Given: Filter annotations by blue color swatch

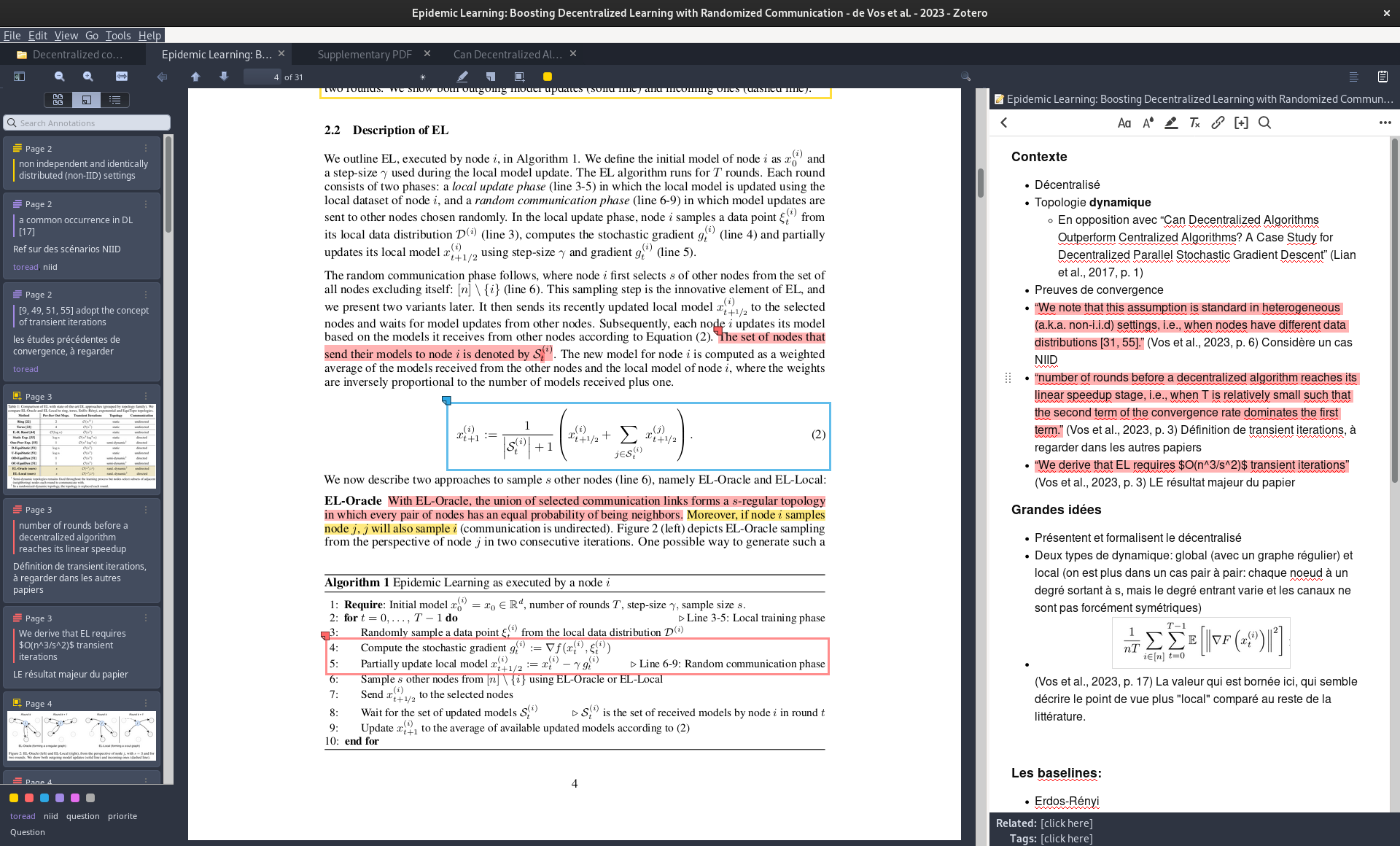Looking at the screenshot, I should tap(44, 798).
